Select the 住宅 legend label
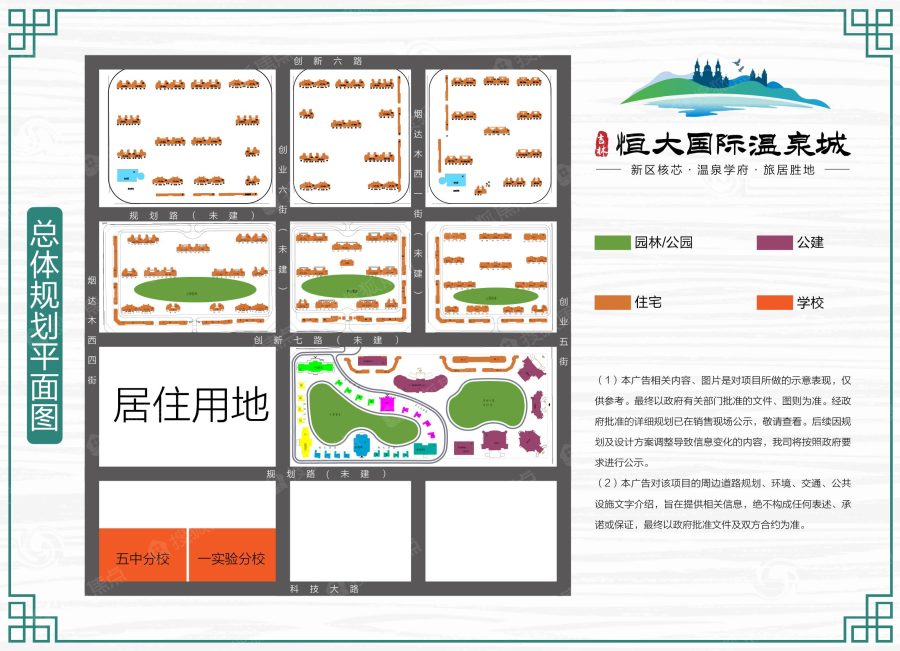 [648, 303]
